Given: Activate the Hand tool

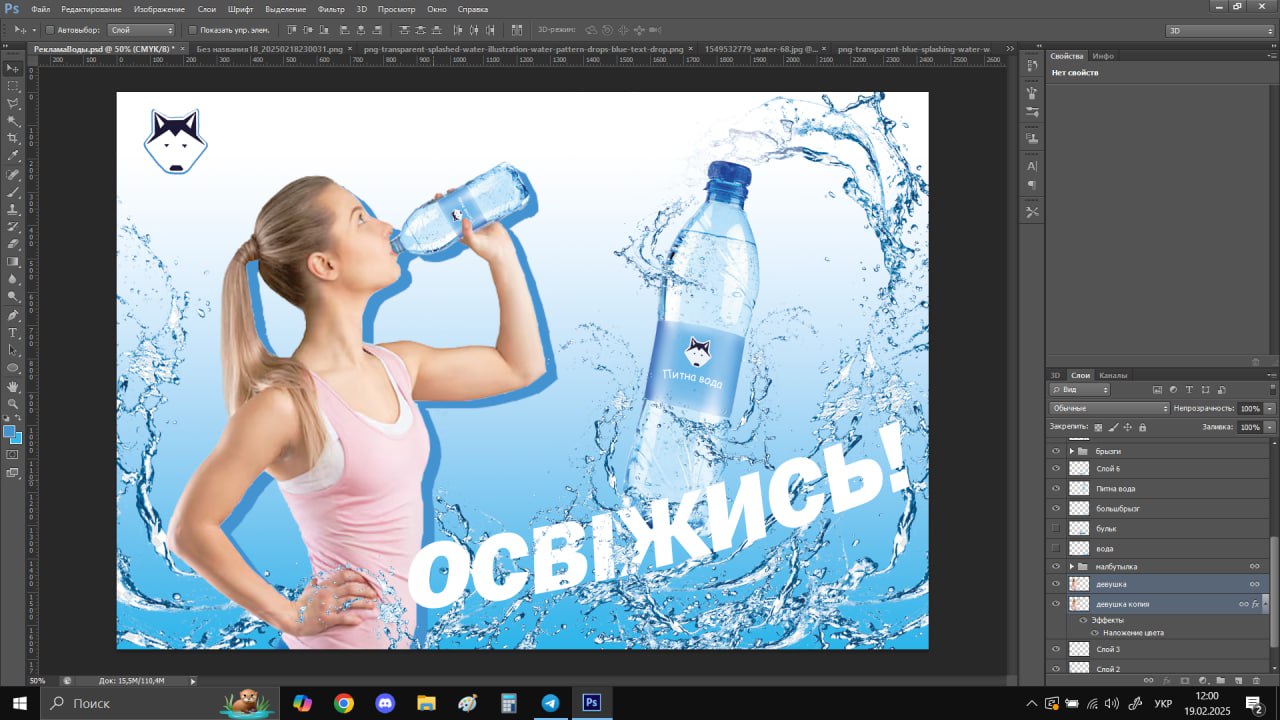Looking at the screenshot, I should coord(13,386).
